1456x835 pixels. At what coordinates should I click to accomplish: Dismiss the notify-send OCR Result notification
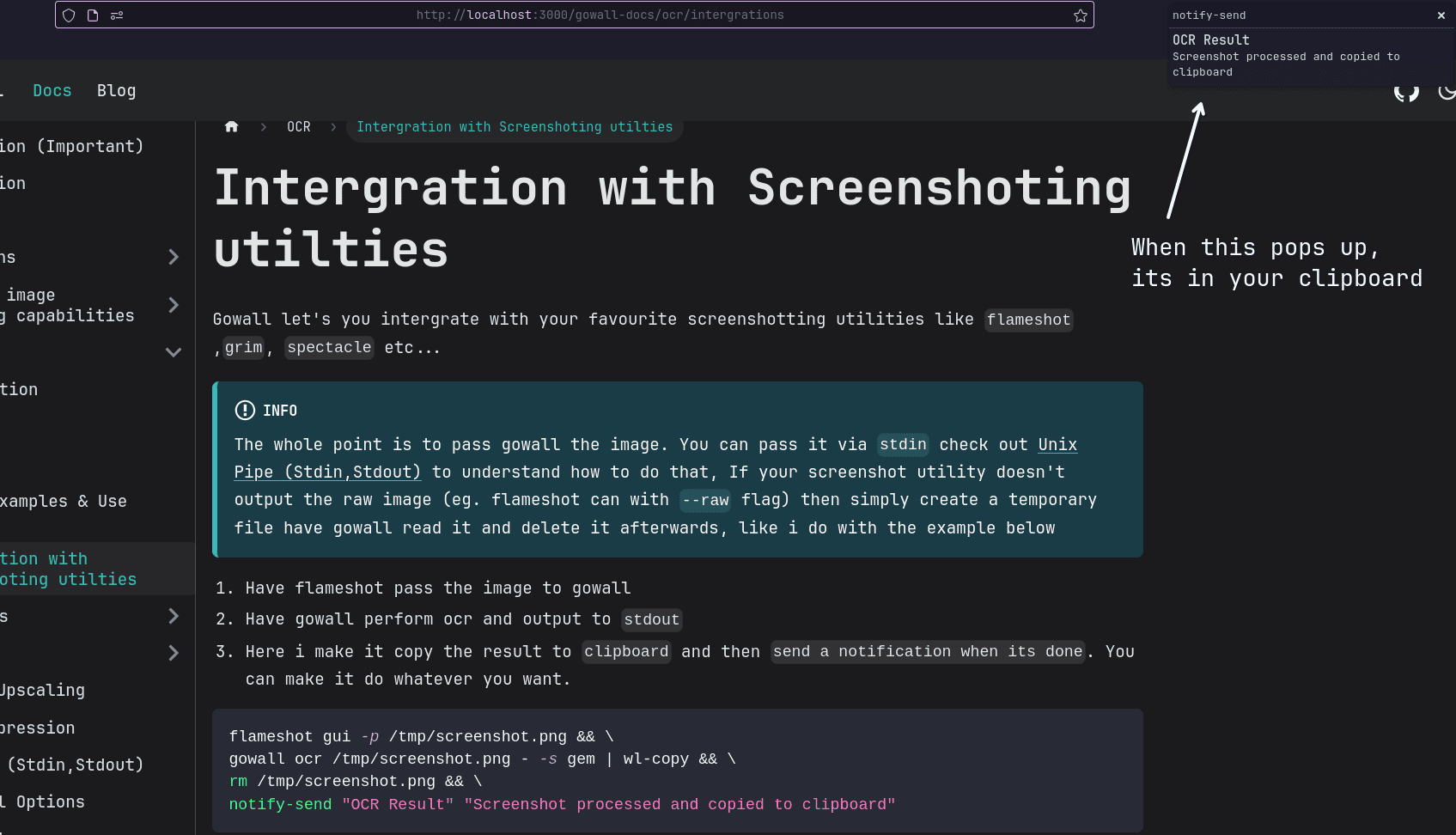pyautogui.click(x=1441, y=15)
